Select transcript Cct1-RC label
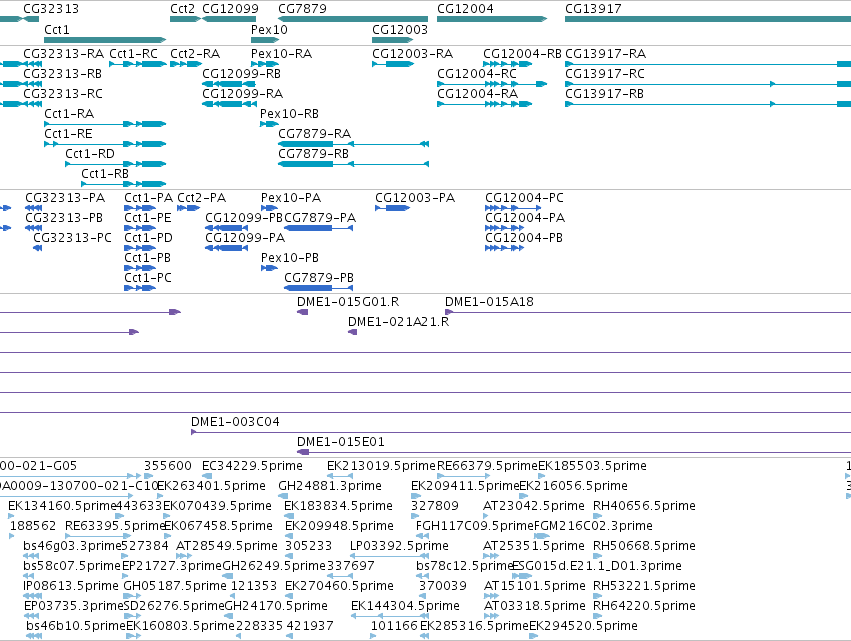This screenshot has width=851, height=641. click(x=134, y=54)
